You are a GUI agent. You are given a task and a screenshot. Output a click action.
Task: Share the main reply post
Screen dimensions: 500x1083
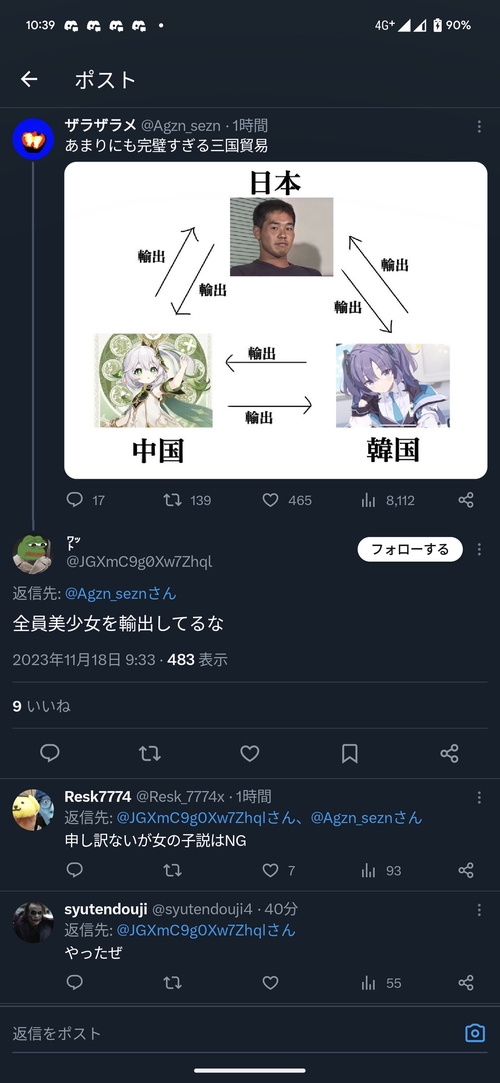(450, 754)
